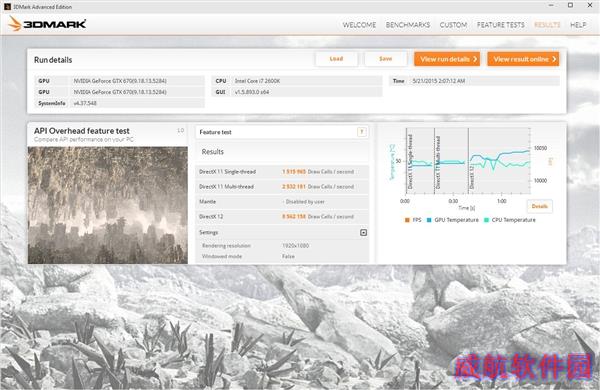Screen dimensions: 600x390
Task: Click the 3DMark window title bar icon
Action: pos(7,7)
